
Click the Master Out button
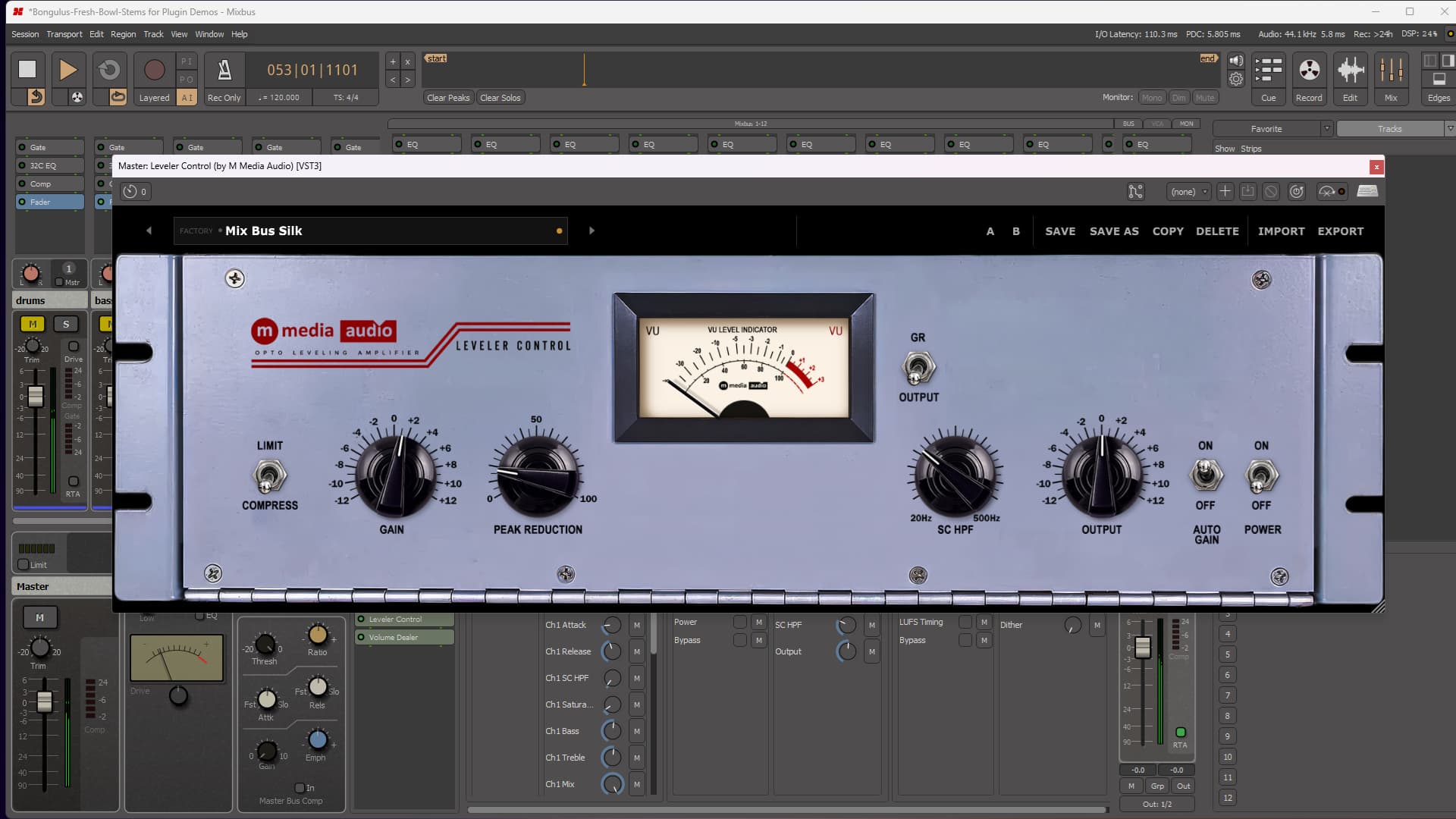pos(1183,786)
